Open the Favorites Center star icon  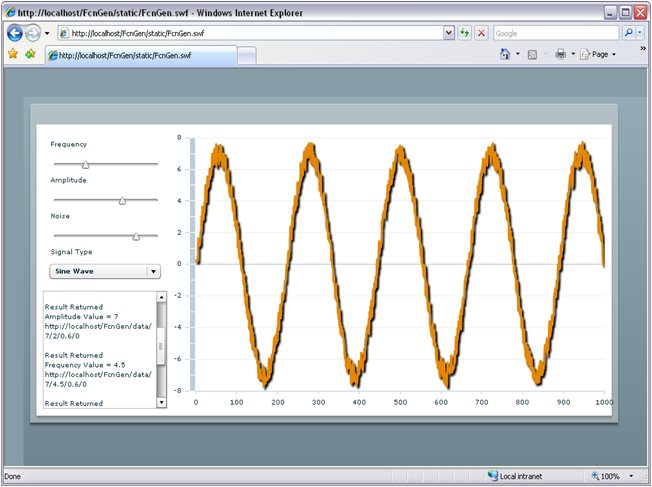point(13,54)
